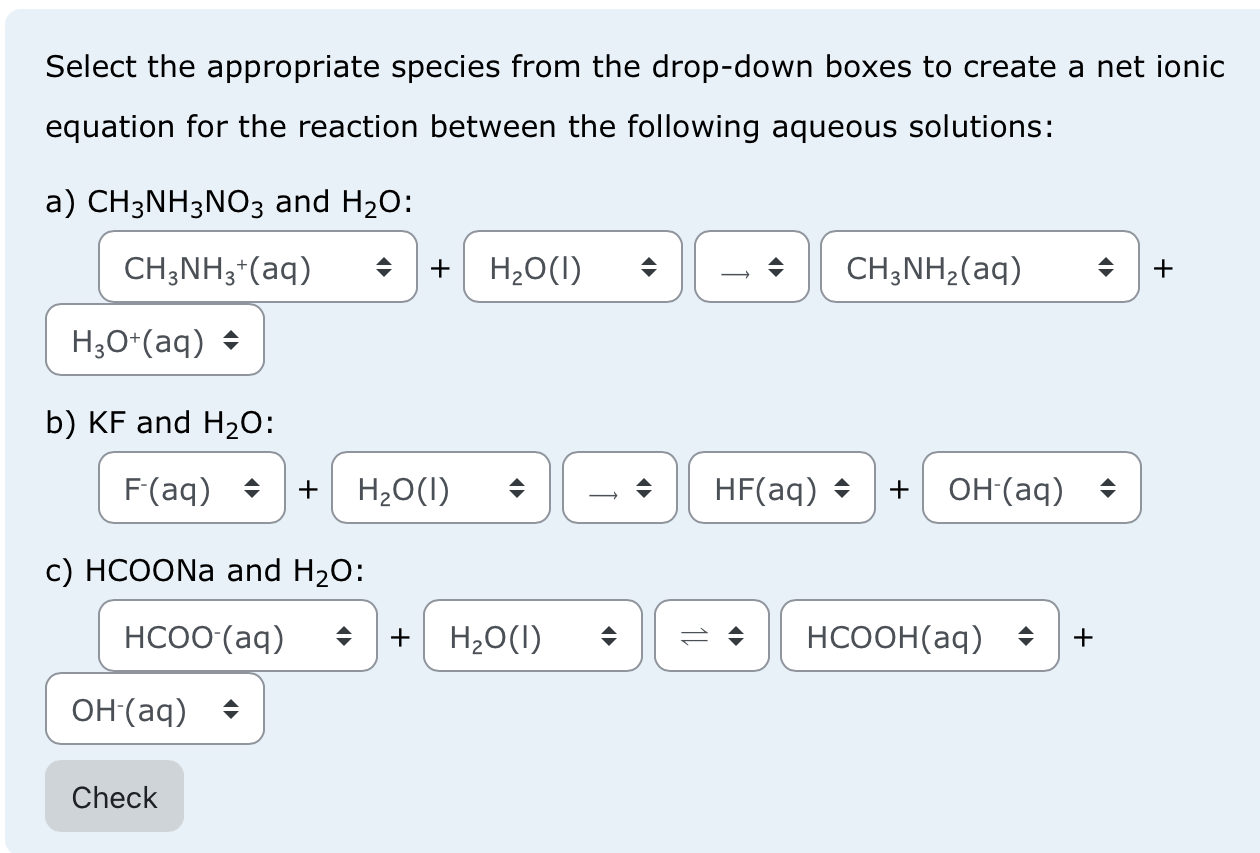
Task: Open the HF(aq) dropdown
Action: click(780, 488)
